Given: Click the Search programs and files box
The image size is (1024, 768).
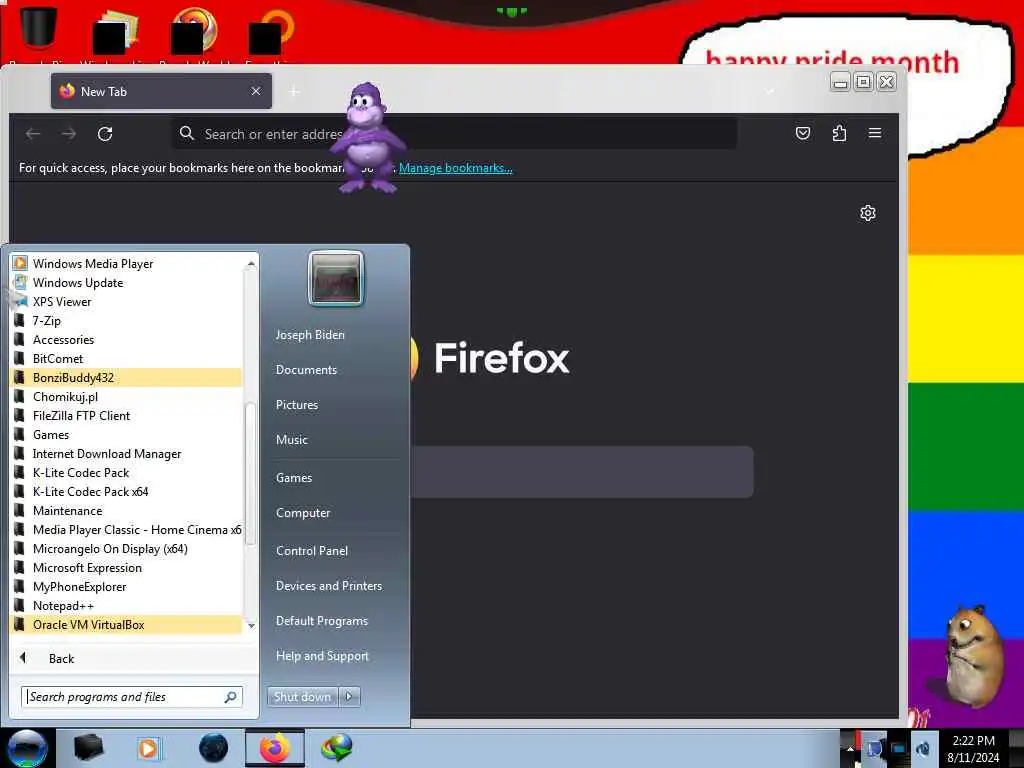Looking at the screenshot, I should tap(132, 697).
